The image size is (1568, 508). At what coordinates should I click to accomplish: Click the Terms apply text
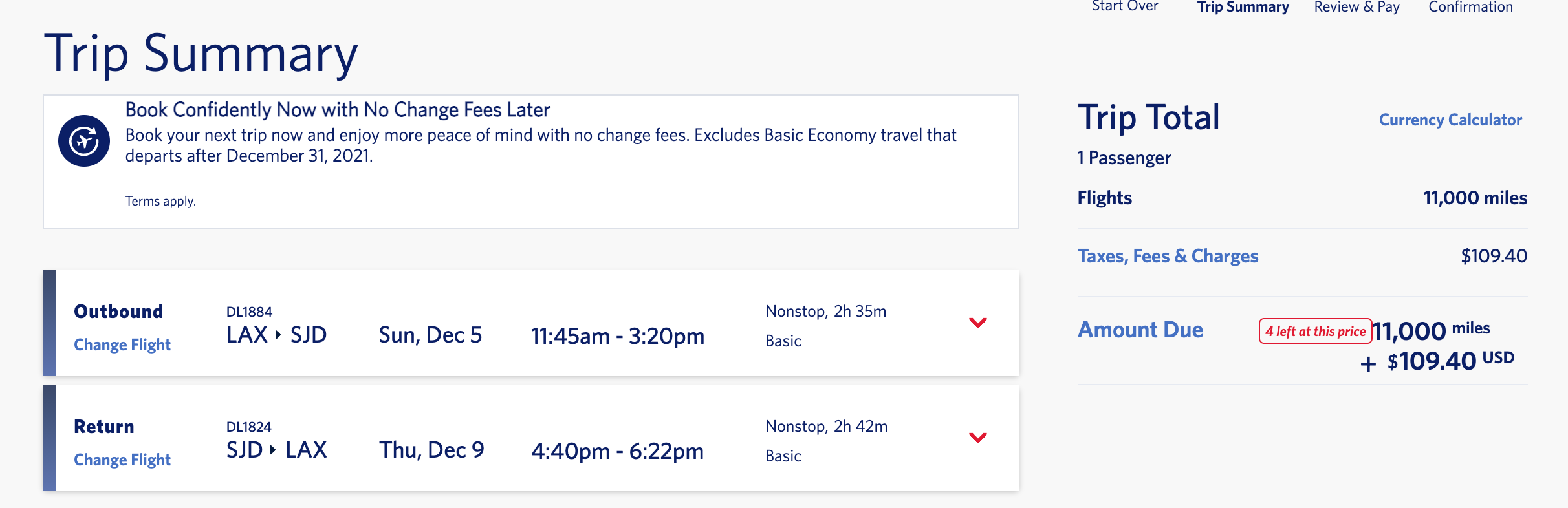pos(160,201)
